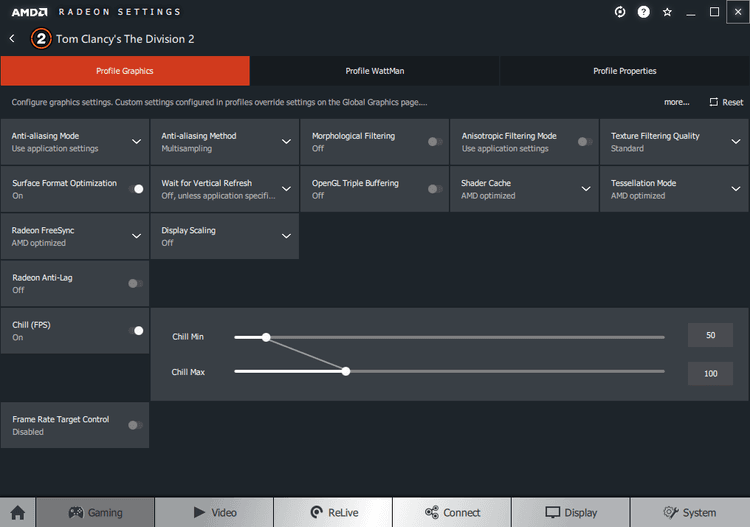The height and width of the screenshot is (527, 750).
Task: Enable the Radeon Anti-Lag toggle
Action: [135, 284]
